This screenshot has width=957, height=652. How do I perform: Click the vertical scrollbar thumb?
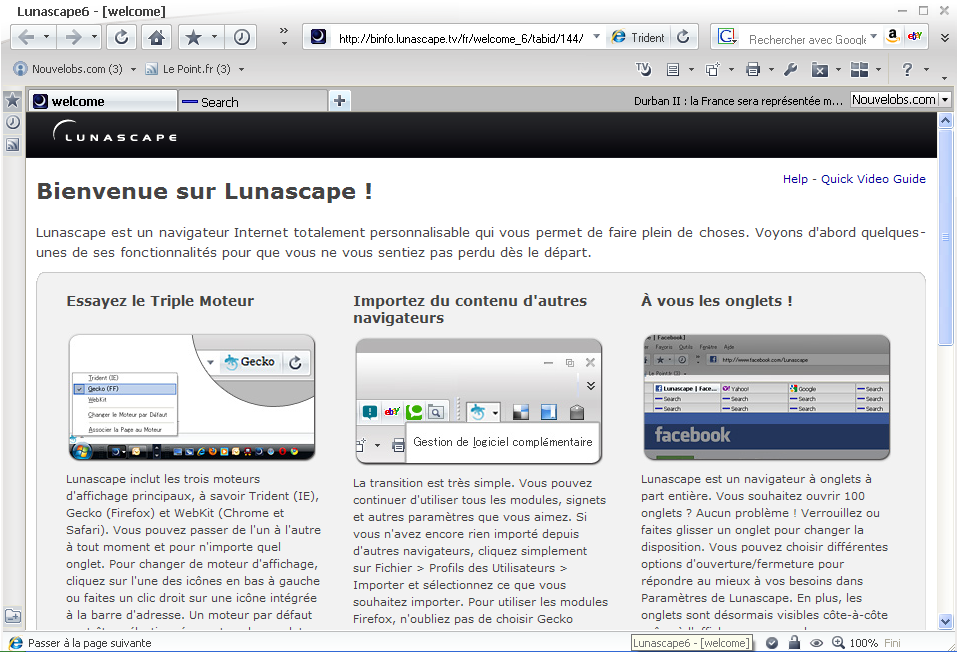(945, 237)
